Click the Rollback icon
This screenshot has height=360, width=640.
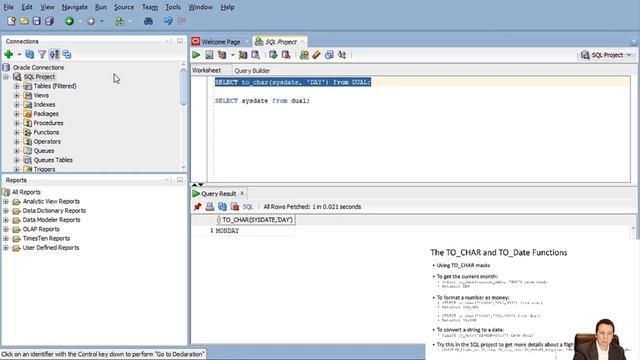[286, 55]
